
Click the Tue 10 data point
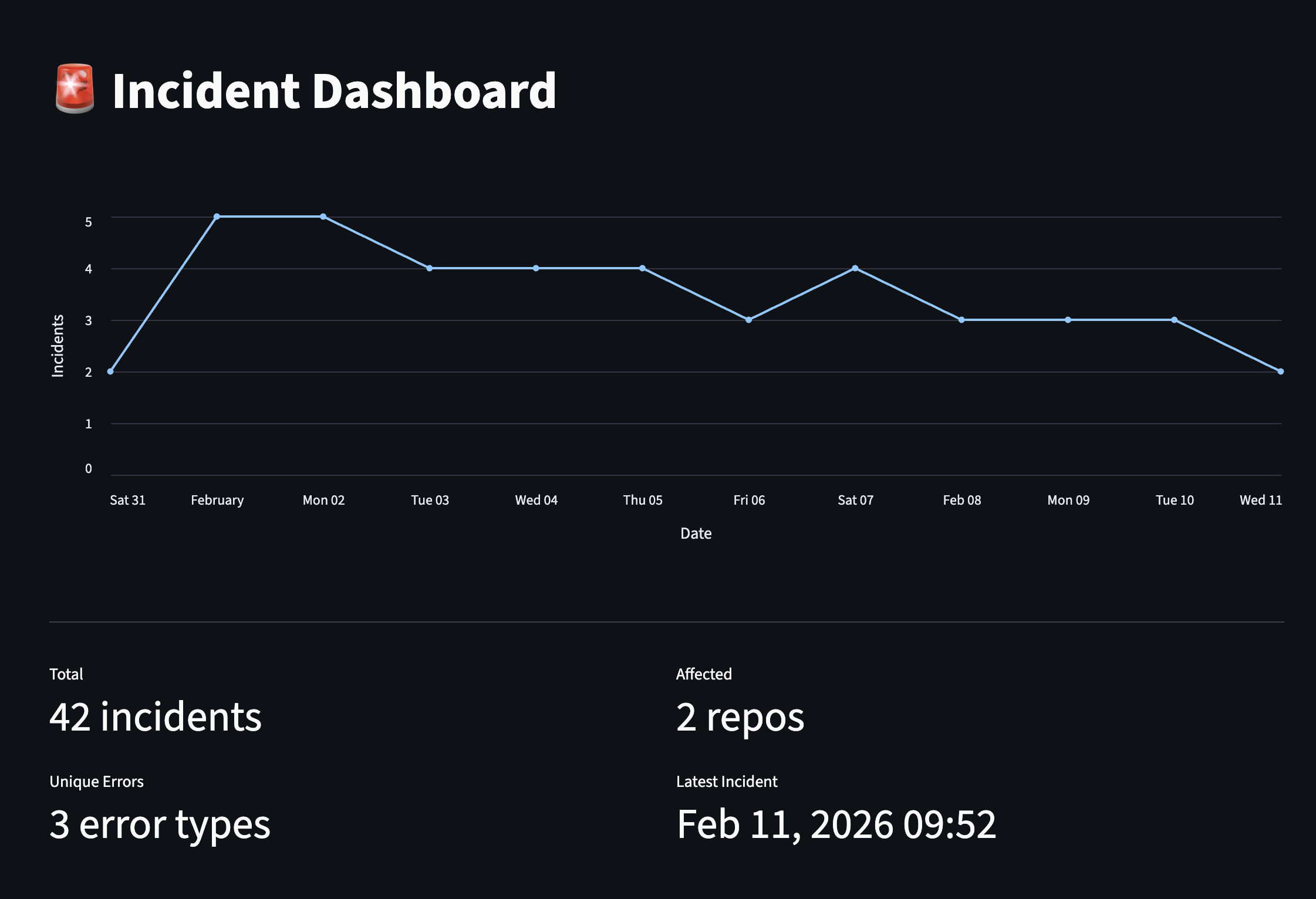(x=1174, y=320)
